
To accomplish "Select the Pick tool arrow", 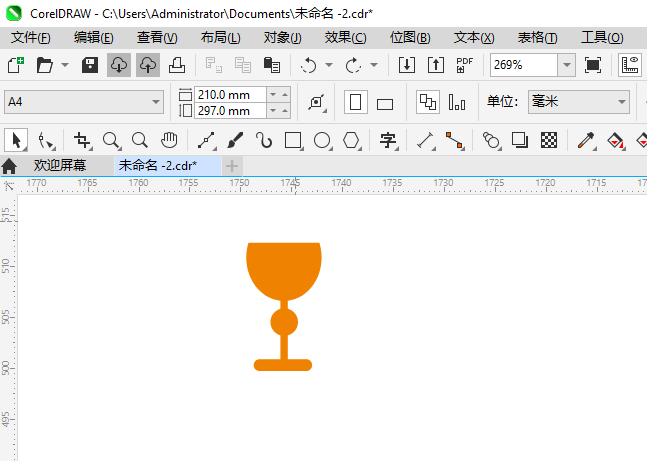I will tap(16, 140).
